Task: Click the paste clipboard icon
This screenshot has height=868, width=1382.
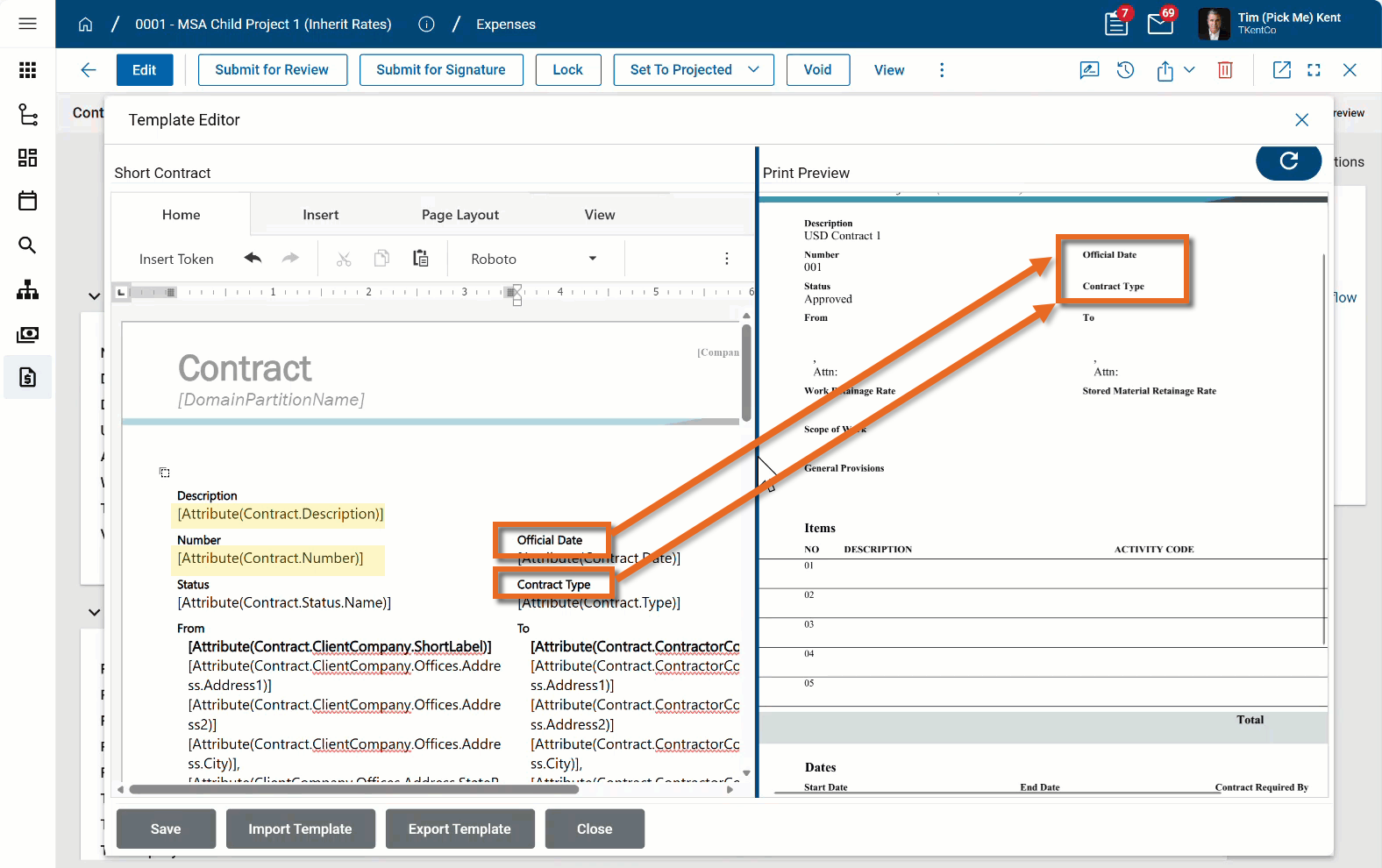Action: pos(421,259)
